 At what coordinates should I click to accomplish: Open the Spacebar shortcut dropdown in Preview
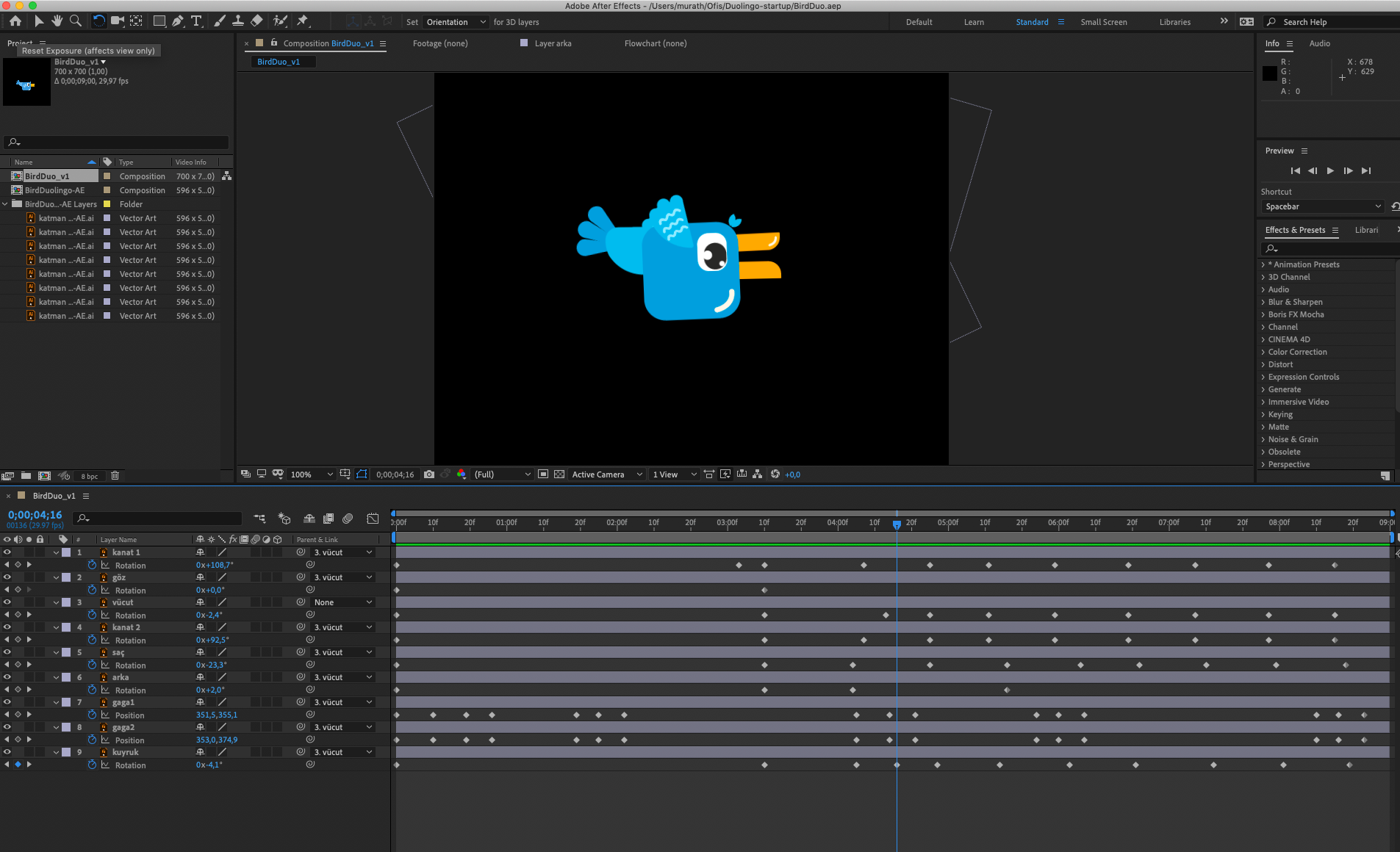point(1322,206)
